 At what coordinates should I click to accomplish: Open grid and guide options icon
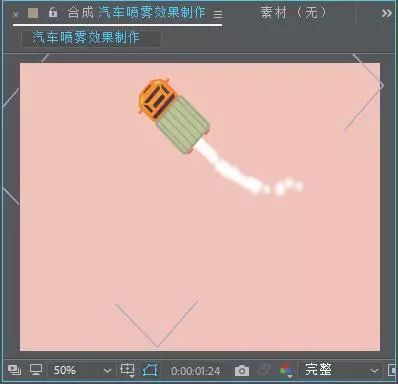coord(127,370)
